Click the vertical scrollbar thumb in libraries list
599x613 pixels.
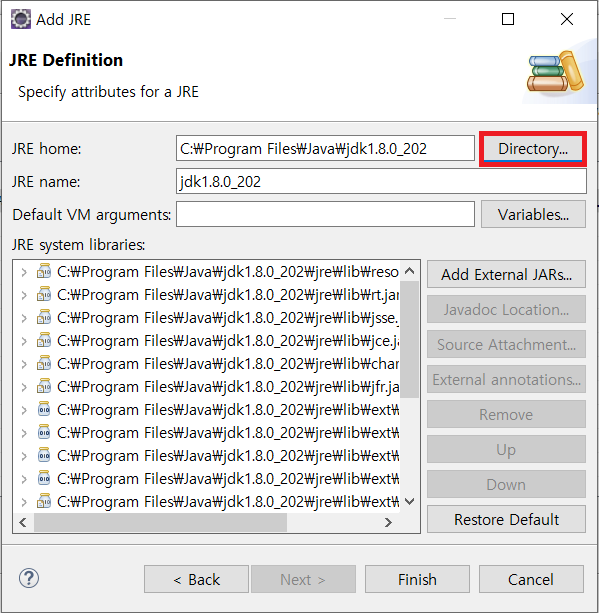click(x=409, y=339)
